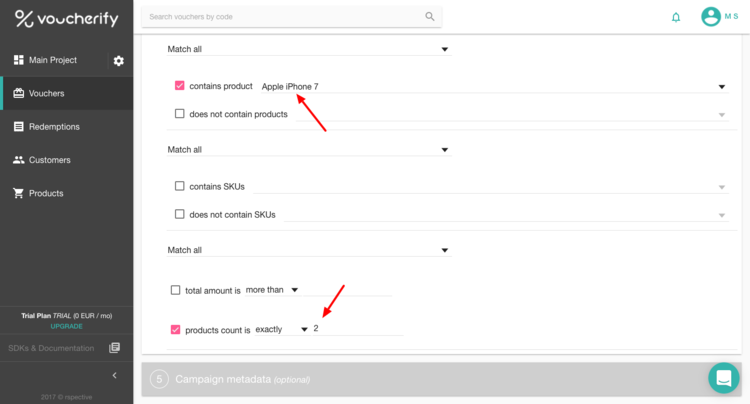Open the Customers section
The image size is (750, 404).
(51, 160)
